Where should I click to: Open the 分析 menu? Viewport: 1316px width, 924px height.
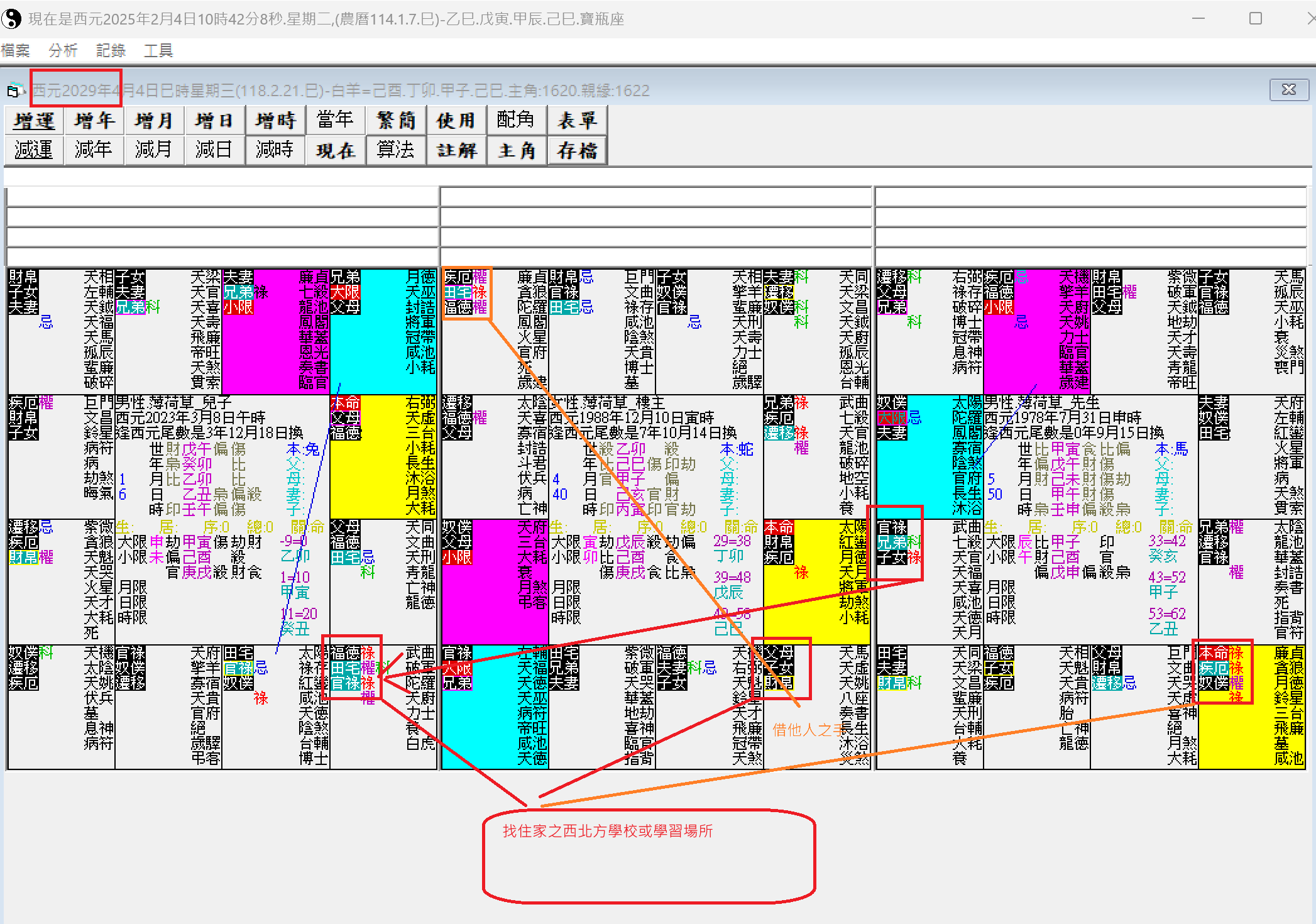(63, 50)
